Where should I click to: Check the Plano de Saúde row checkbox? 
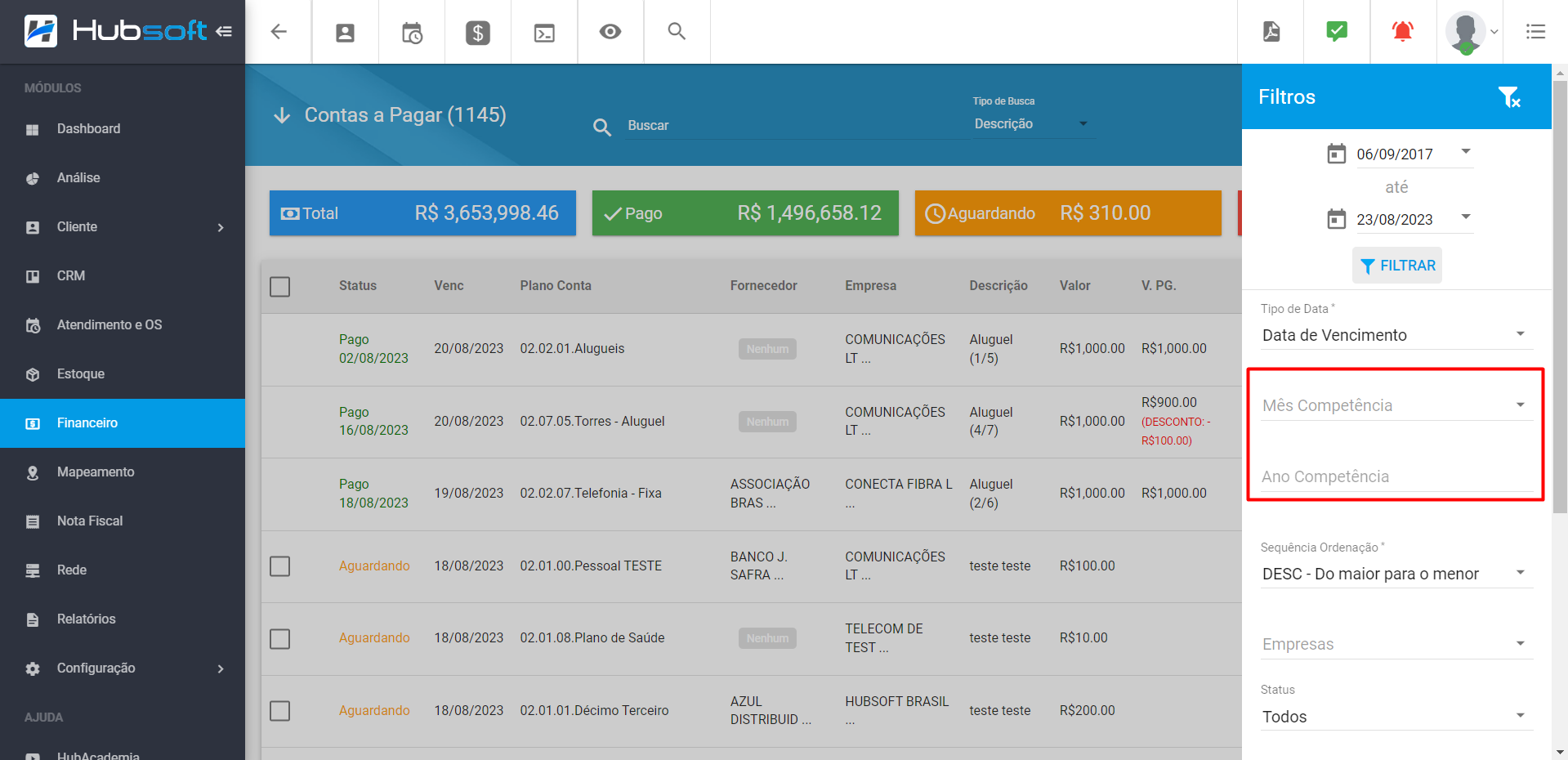coord(280,638)
